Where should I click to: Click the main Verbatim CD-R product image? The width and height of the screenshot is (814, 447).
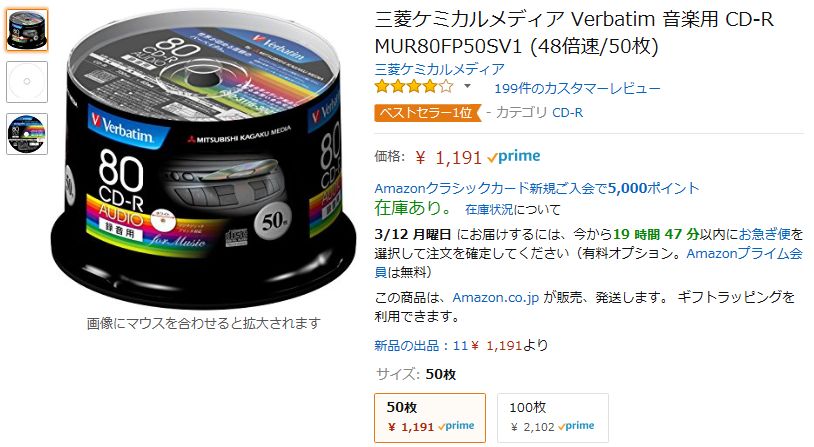tap(204, 158)
